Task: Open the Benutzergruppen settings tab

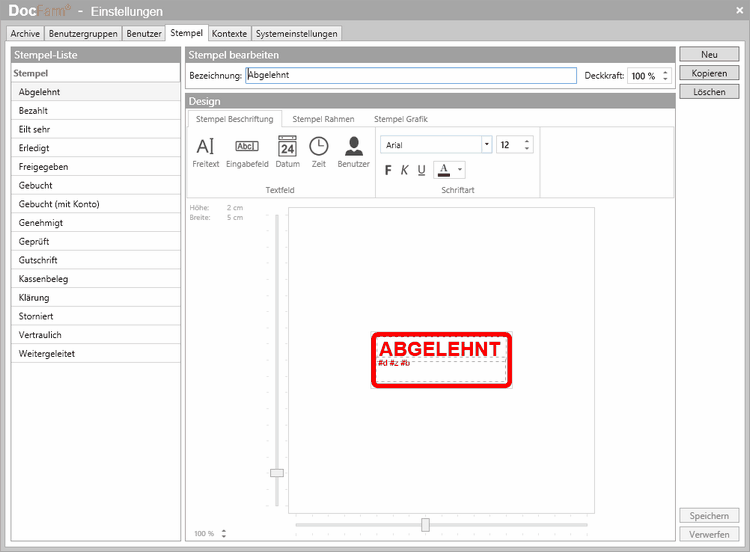Action: (x=83, y=33)
